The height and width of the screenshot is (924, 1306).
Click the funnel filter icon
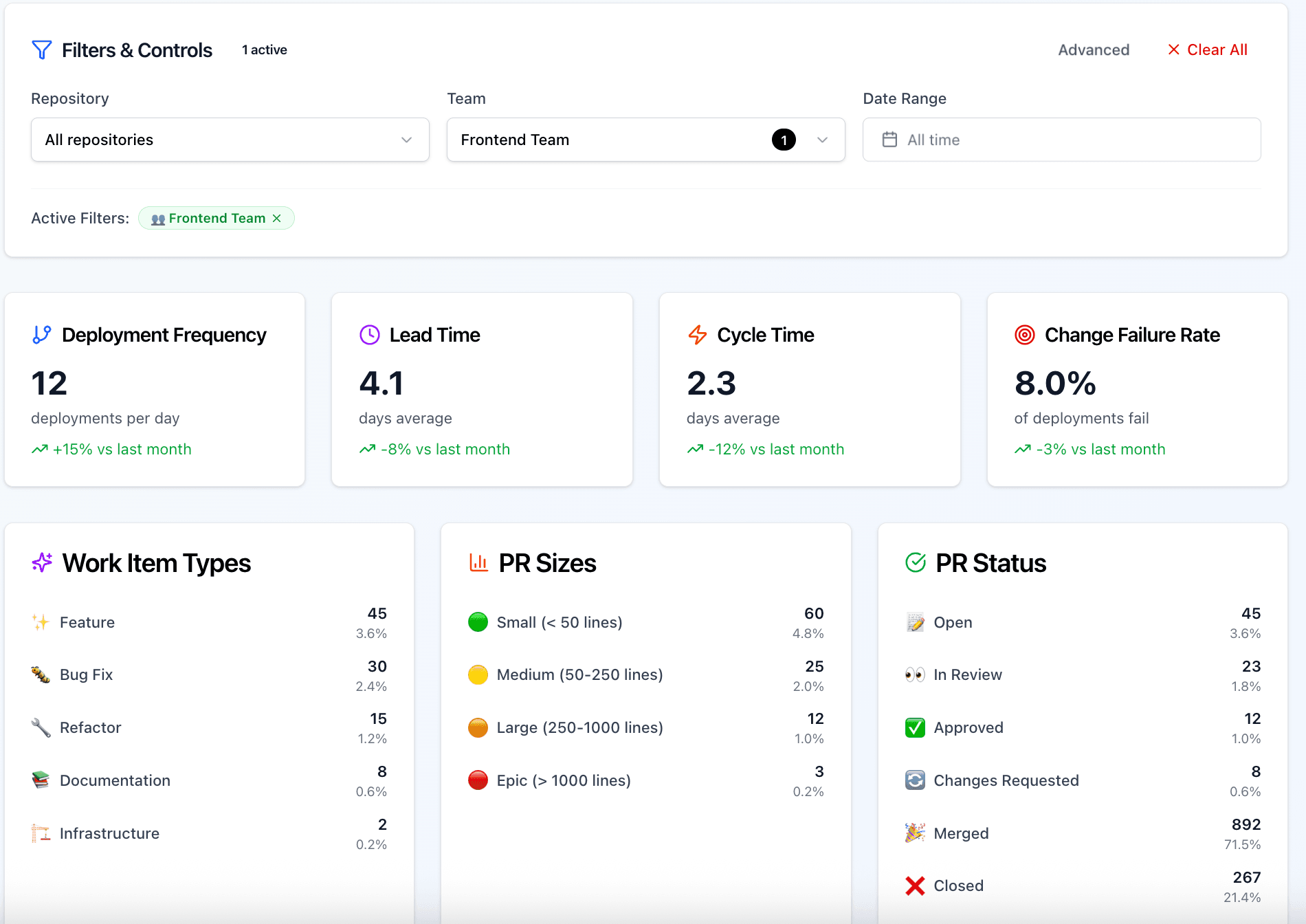click(42, 50)
